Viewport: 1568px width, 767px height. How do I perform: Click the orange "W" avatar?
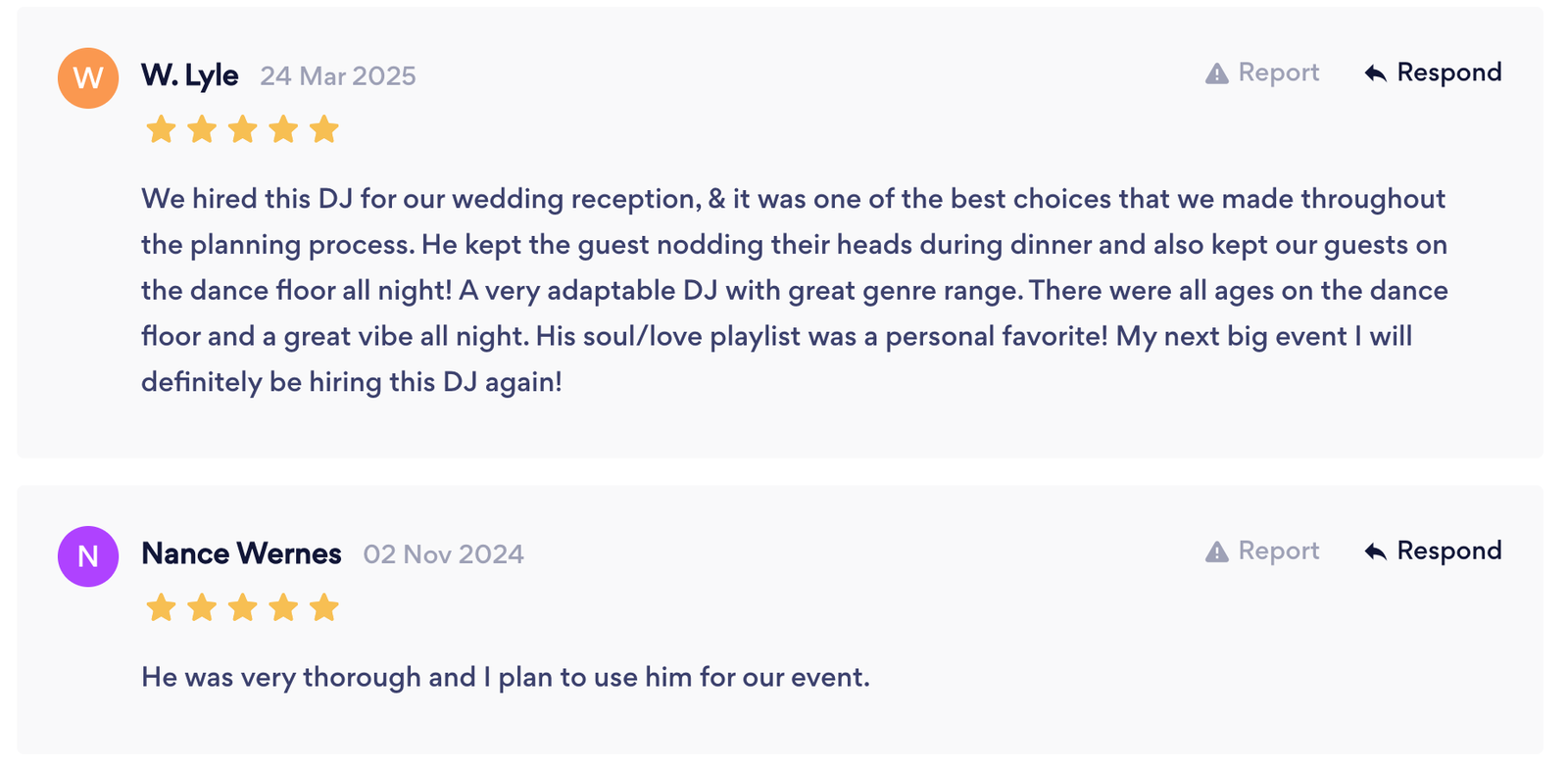click(x=88, y=77)
